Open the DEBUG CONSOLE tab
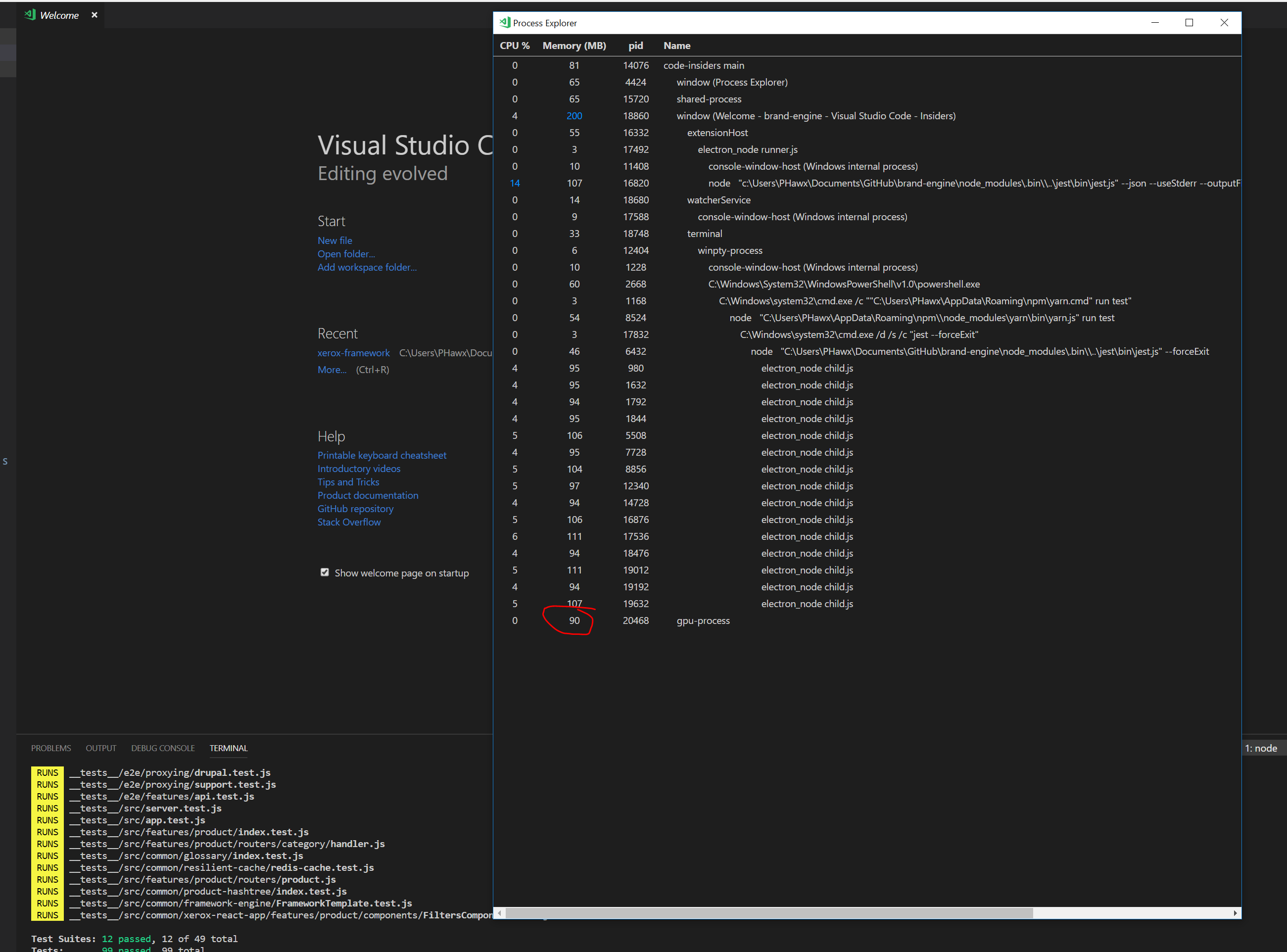This screenshot has height=952, width=1287. pyautogui.click(x=163, y=748)
